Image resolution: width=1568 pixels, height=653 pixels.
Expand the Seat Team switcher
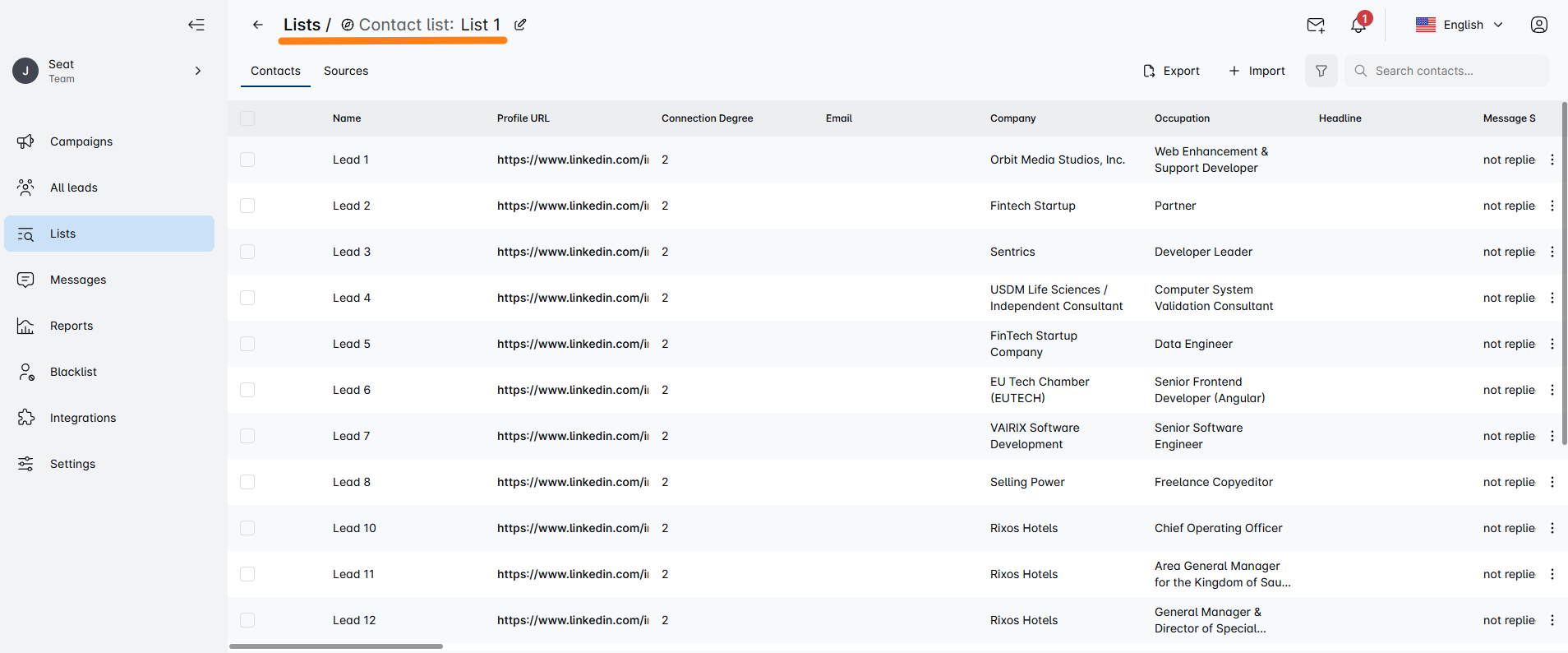[197, 71]
